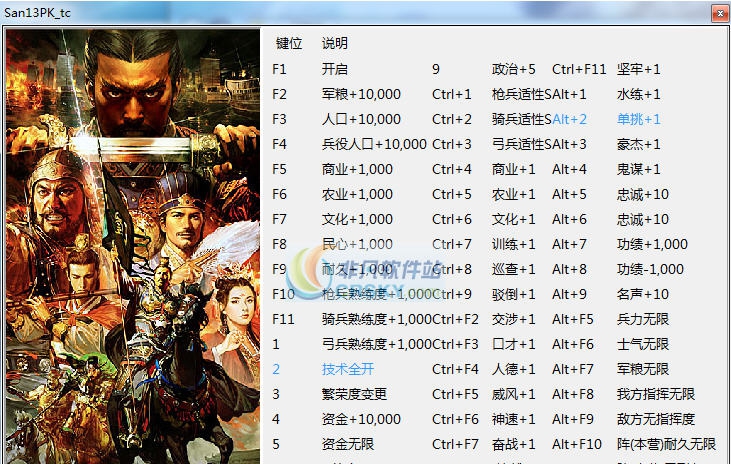Click the blue '单挑+1' link
Image resolution: width=731 pixels, height=464 pixels.
click(x=638, y=119)
